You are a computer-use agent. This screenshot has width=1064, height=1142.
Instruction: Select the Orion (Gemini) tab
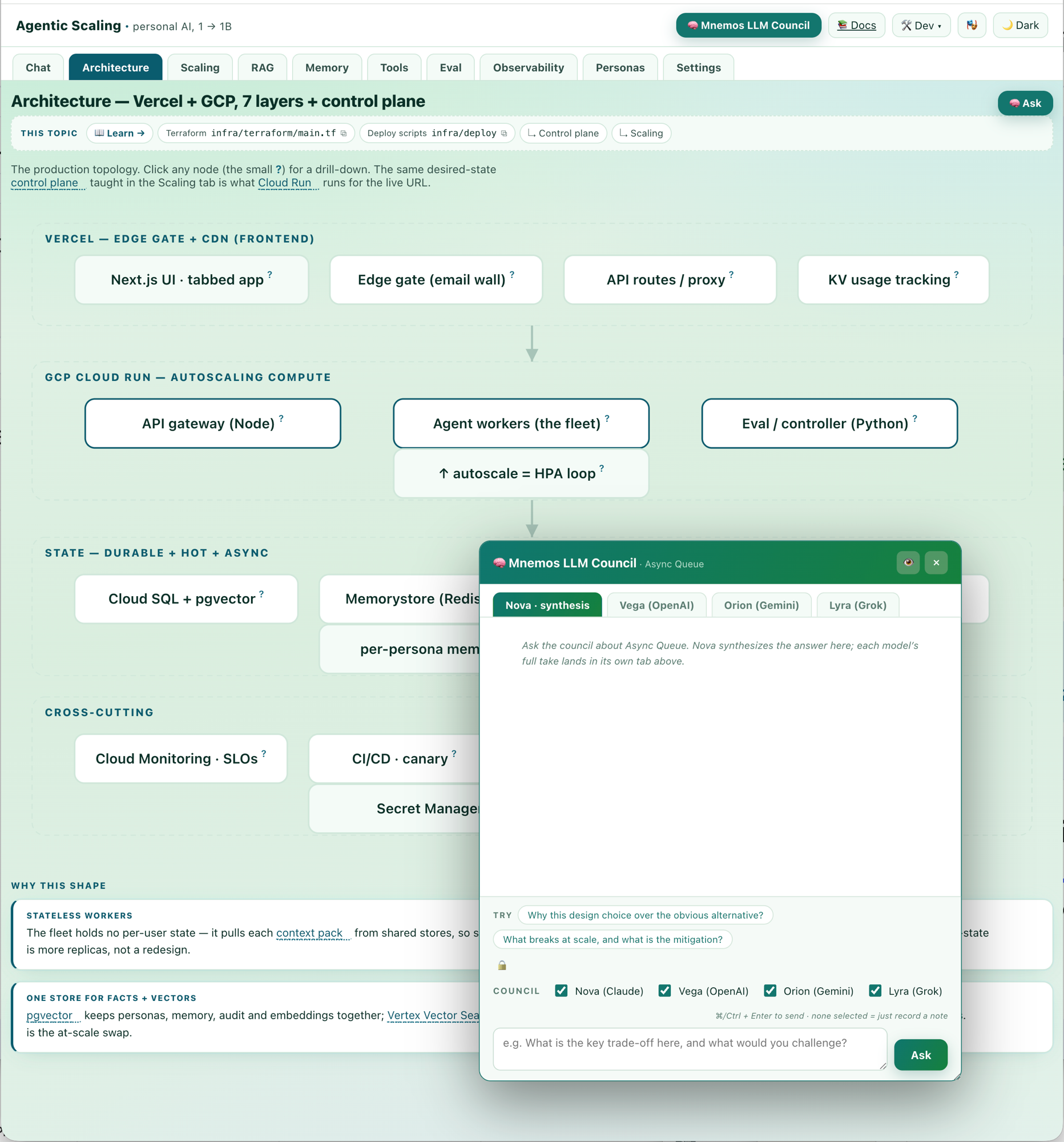(761, 605)
